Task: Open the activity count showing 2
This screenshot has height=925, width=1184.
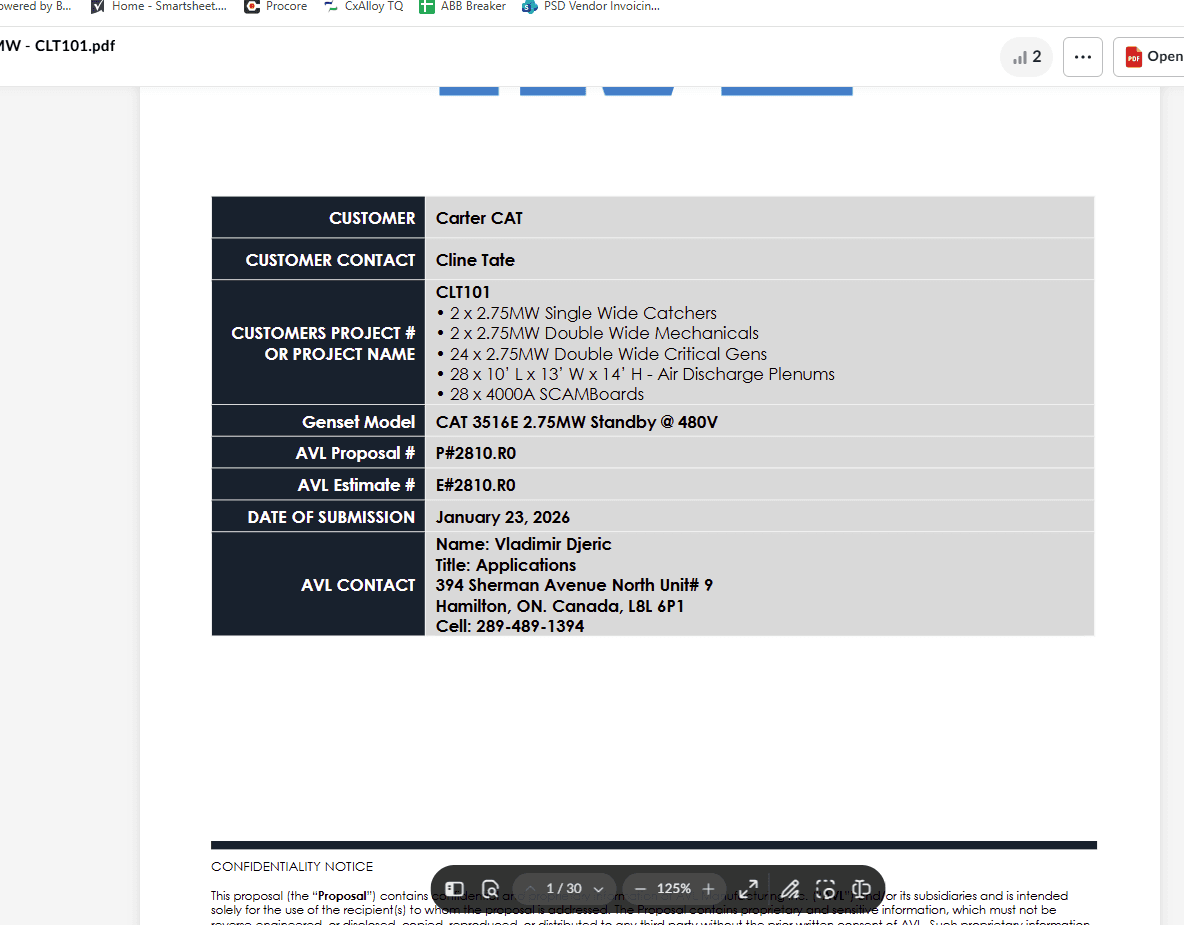Action: [1027, 57]
